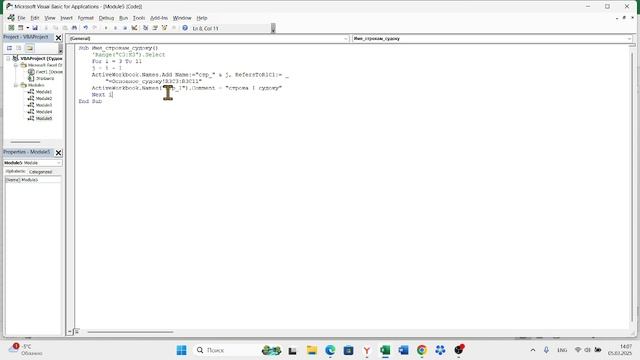640x360 pixels.
Task: Click the Full Module View button
Action: click(x=76, y=331)
